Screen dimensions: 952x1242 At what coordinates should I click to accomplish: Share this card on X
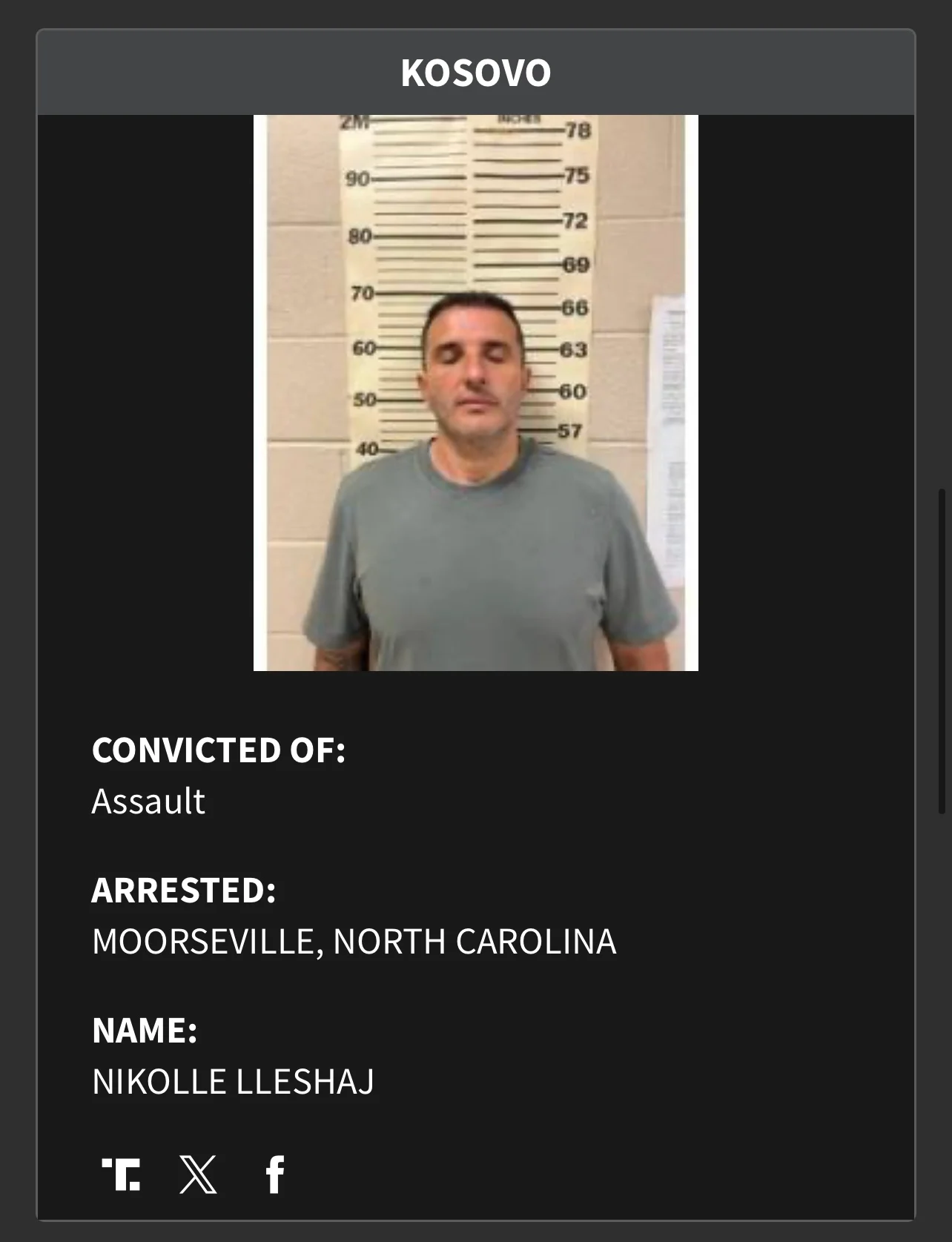click(x=198, y=1175)
